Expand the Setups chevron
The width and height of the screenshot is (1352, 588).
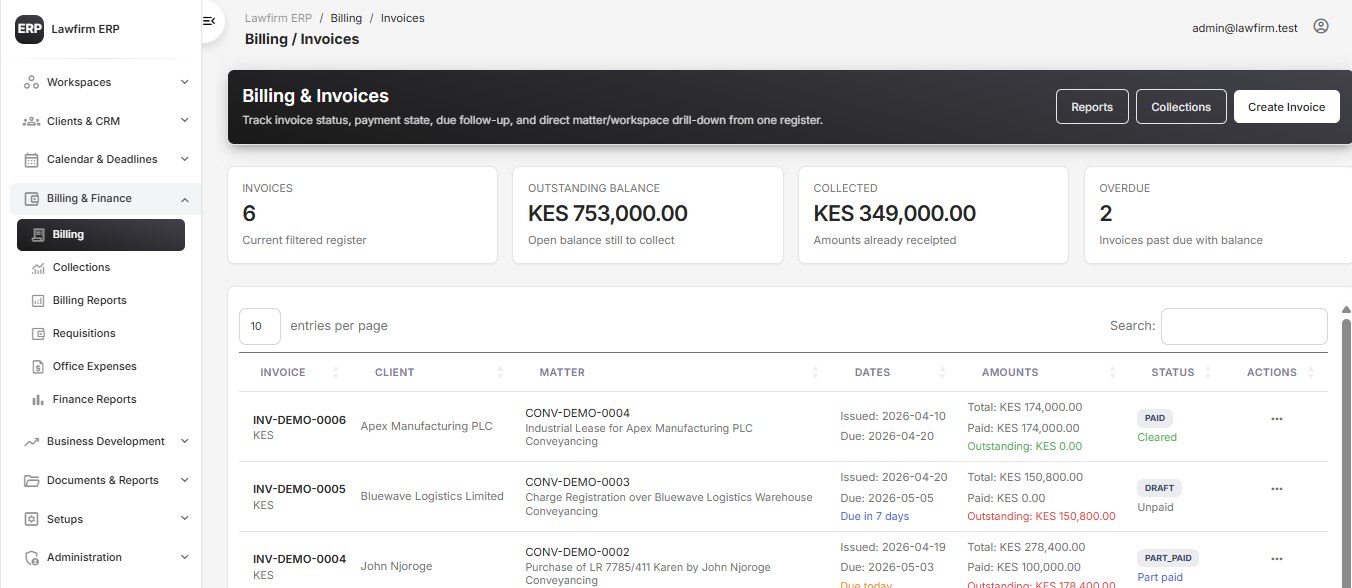pyautogui.click(x=184, y=519)
